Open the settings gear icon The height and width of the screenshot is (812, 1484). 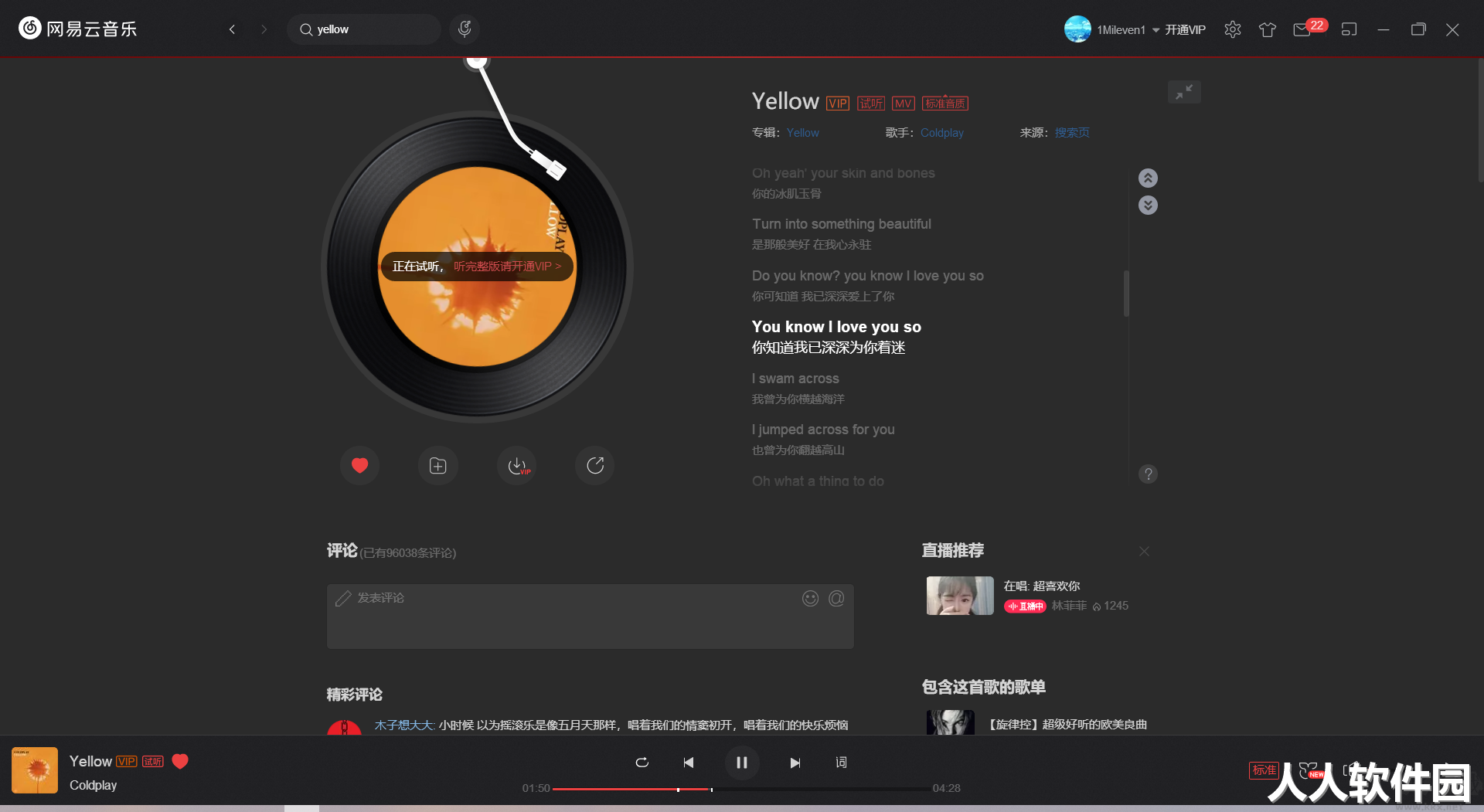[x=1233, y=29]
